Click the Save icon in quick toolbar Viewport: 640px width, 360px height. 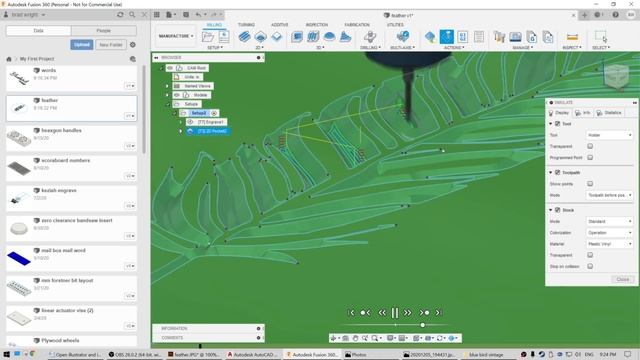[x=186, y=15]
